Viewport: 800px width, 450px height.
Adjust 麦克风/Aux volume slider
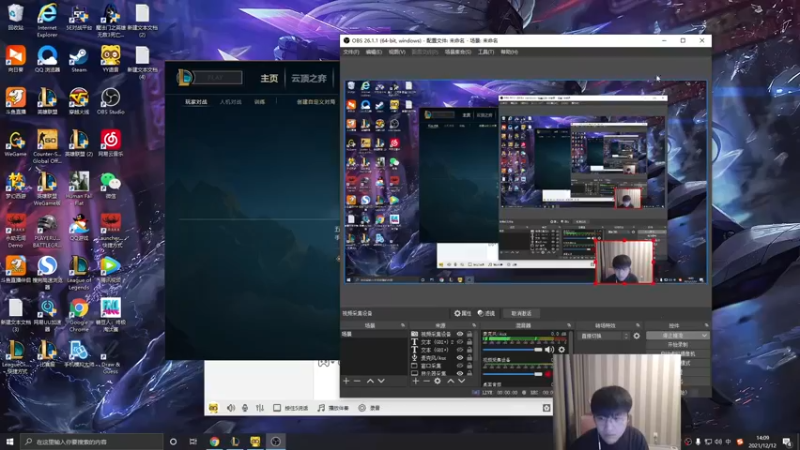point(512,349)
